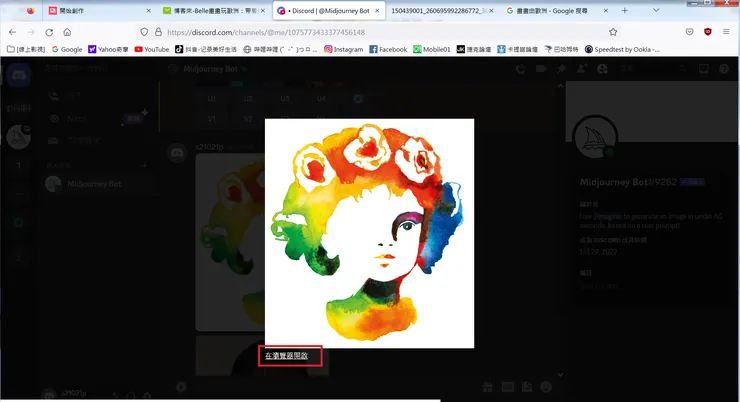Click dimmed U1 upscale button behind preview
This screenshot has width=740, height=402.
pos(212,99)
